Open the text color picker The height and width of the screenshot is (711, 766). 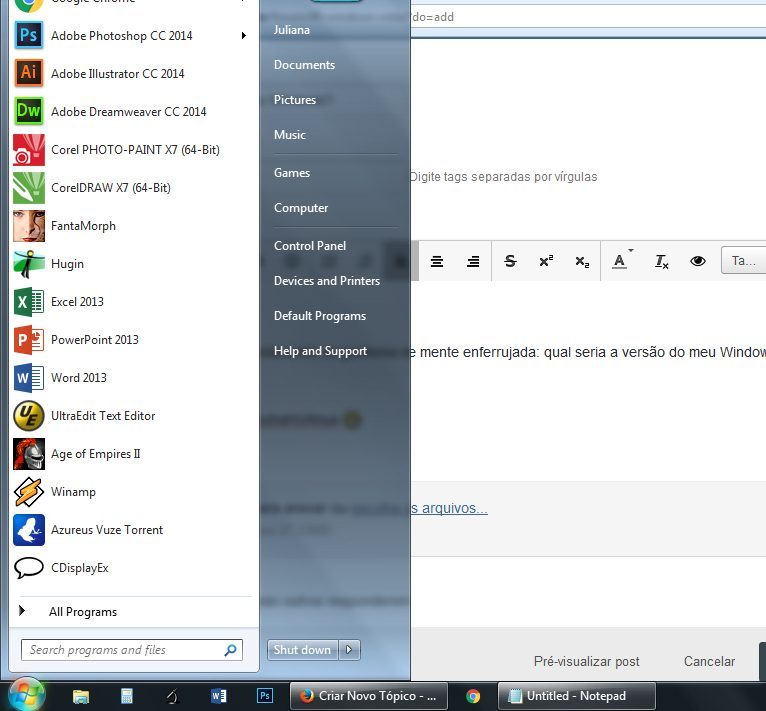pos(621,260)
